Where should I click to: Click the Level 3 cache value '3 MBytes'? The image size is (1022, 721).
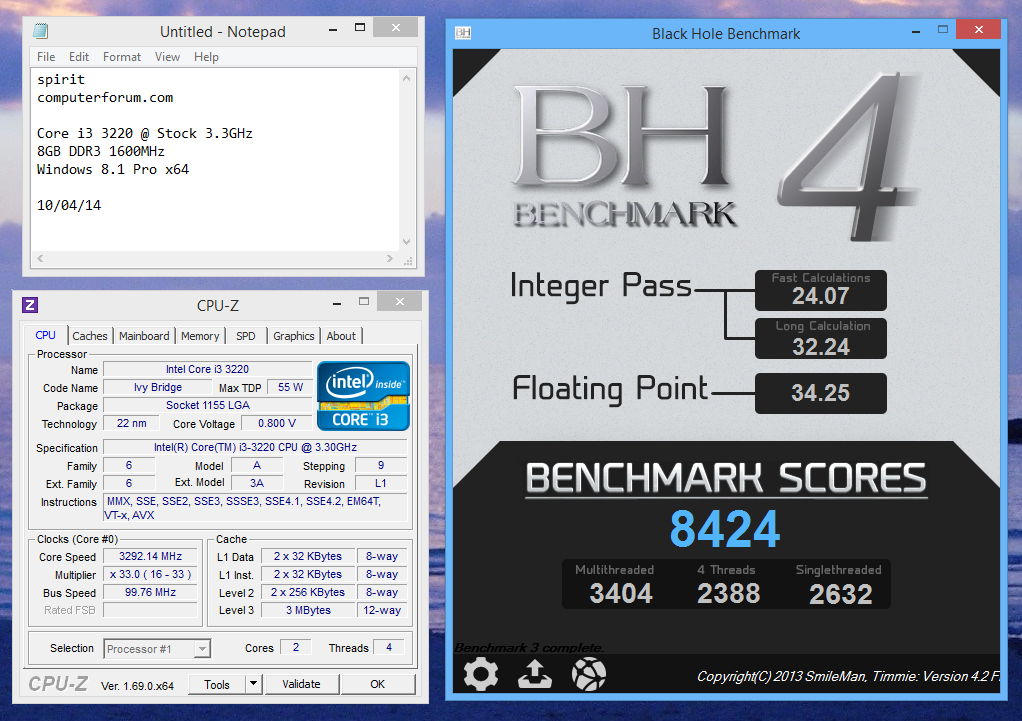(x=308, y=610)
